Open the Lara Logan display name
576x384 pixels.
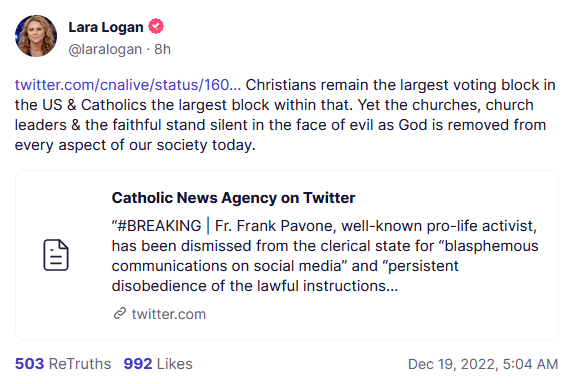(106, 27)
